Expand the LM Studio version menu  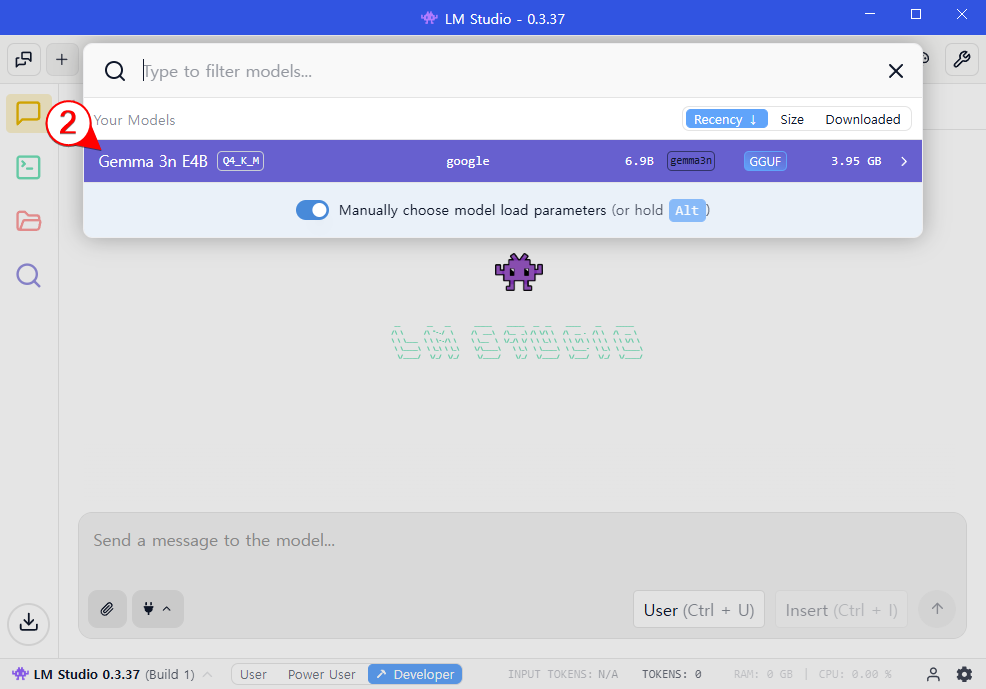208,674
